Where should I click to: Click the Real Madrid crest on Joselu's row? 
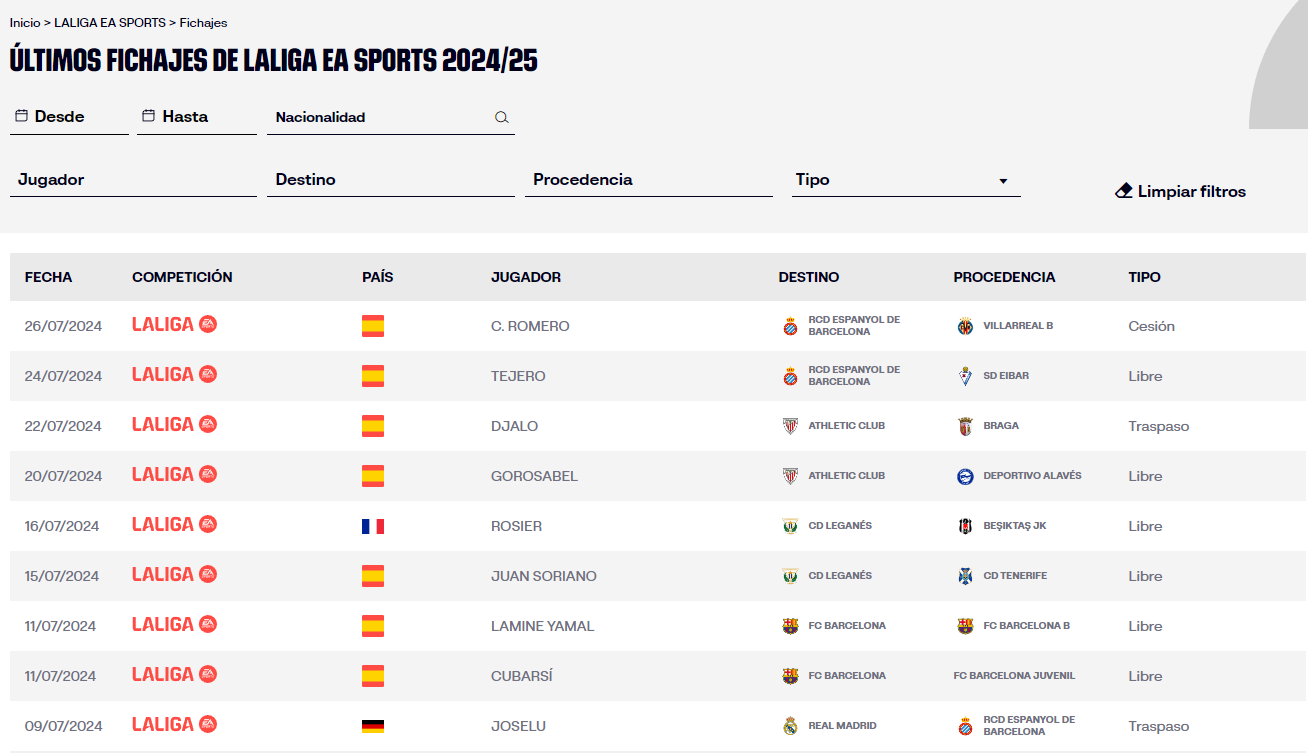(789, 724)
